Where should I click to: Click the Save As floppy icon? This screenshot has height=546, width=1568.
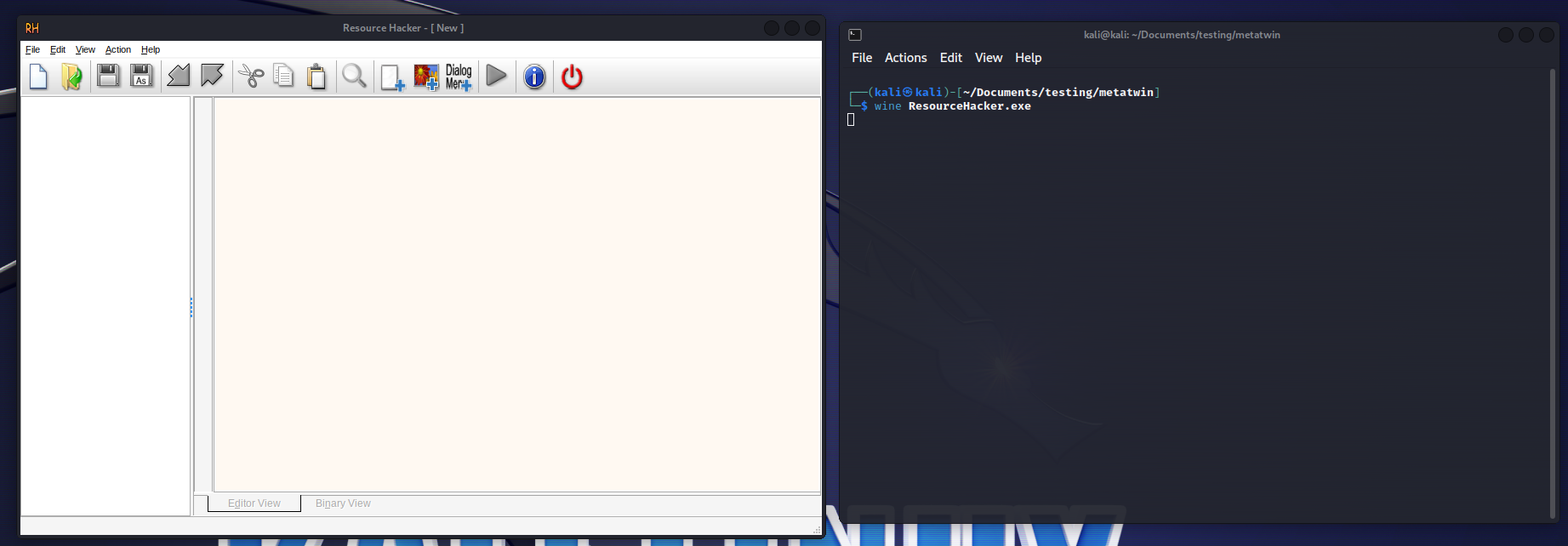[x=141, y=77]
